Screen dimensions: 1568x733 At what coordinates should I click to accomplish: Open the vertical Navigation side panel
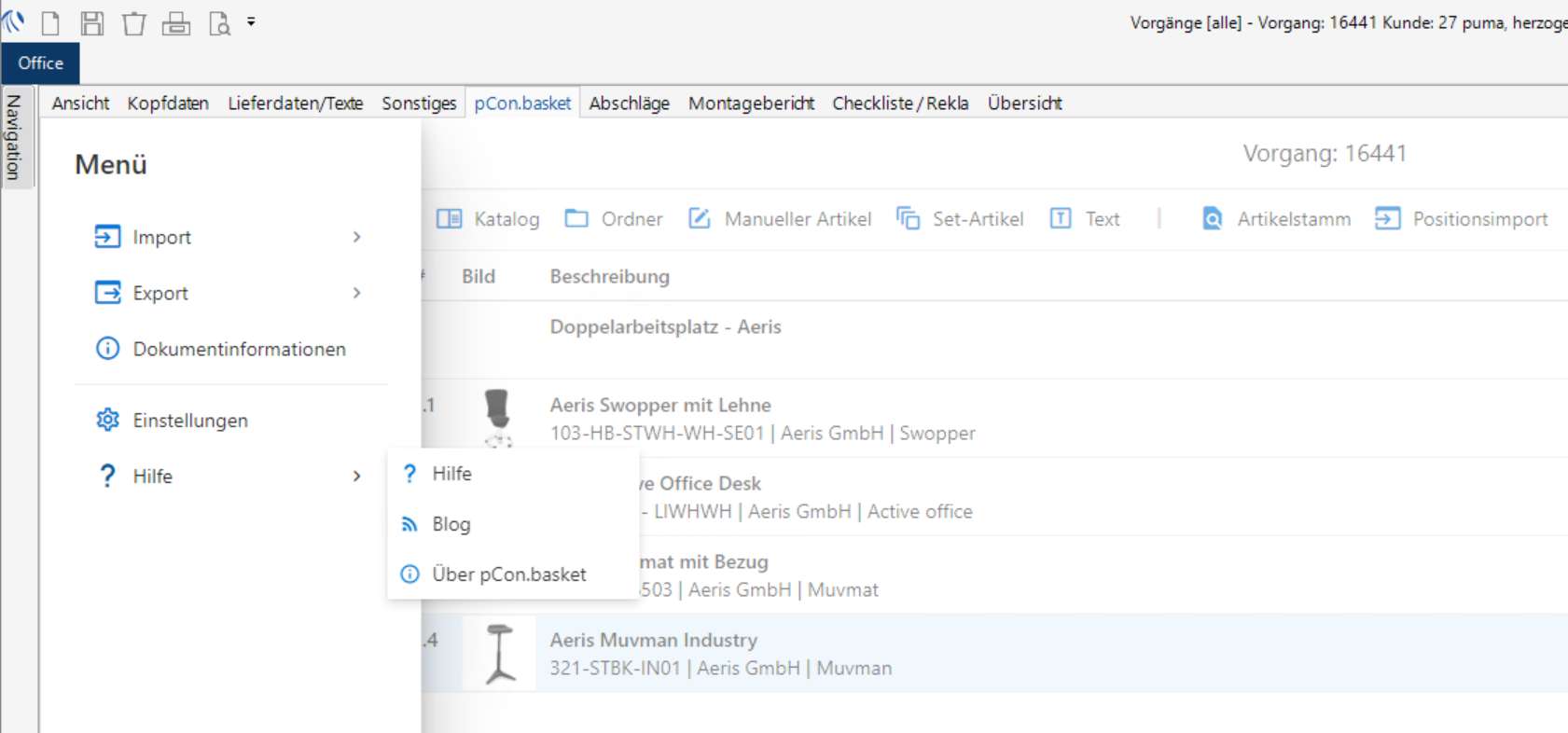point(14,137)
